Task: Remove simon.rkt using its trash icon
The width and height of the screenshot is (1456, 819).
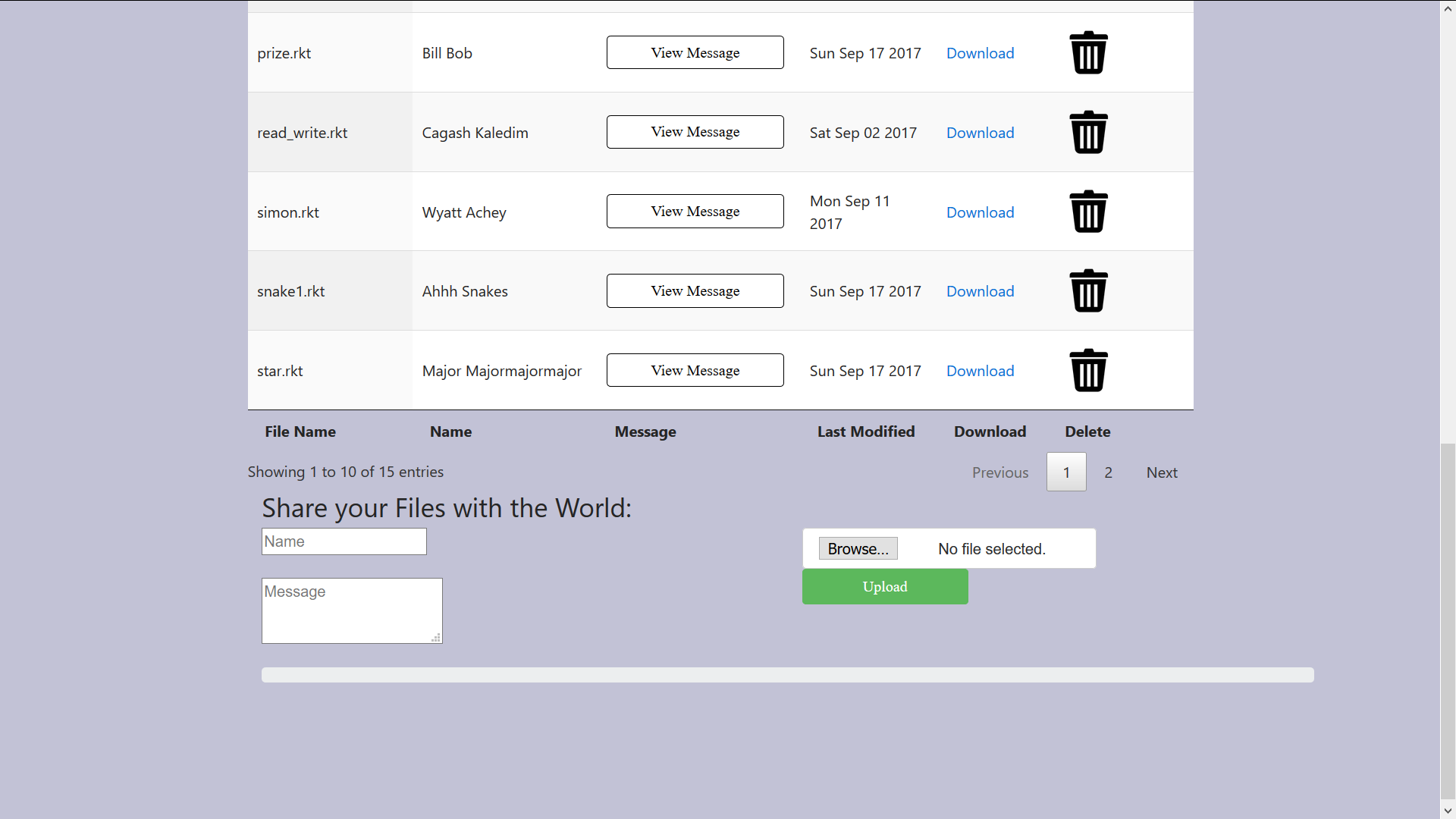Action: [x=1088, y=212]
